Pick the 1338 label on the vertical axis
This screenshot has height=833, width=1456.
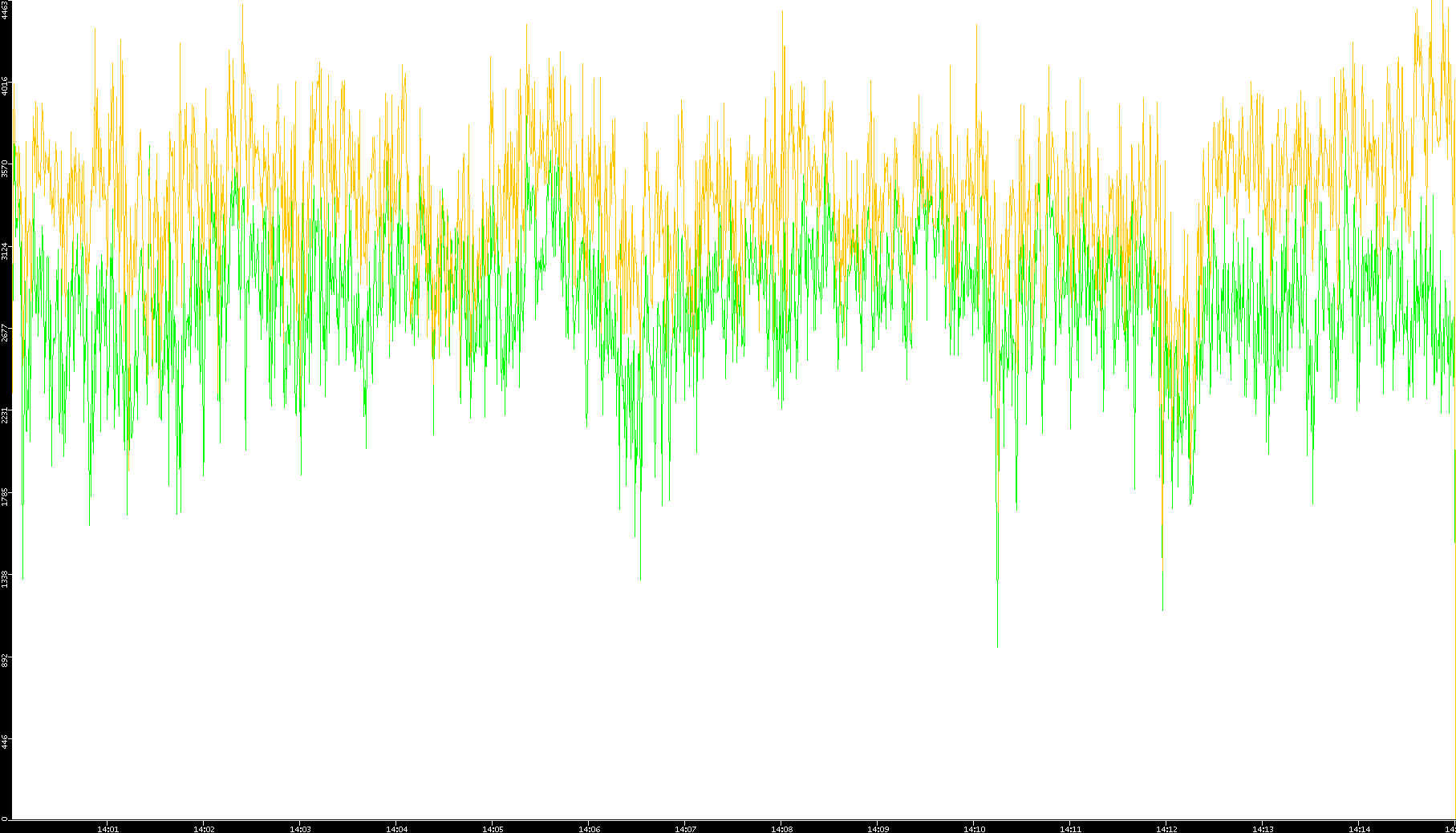coord(5,579)
